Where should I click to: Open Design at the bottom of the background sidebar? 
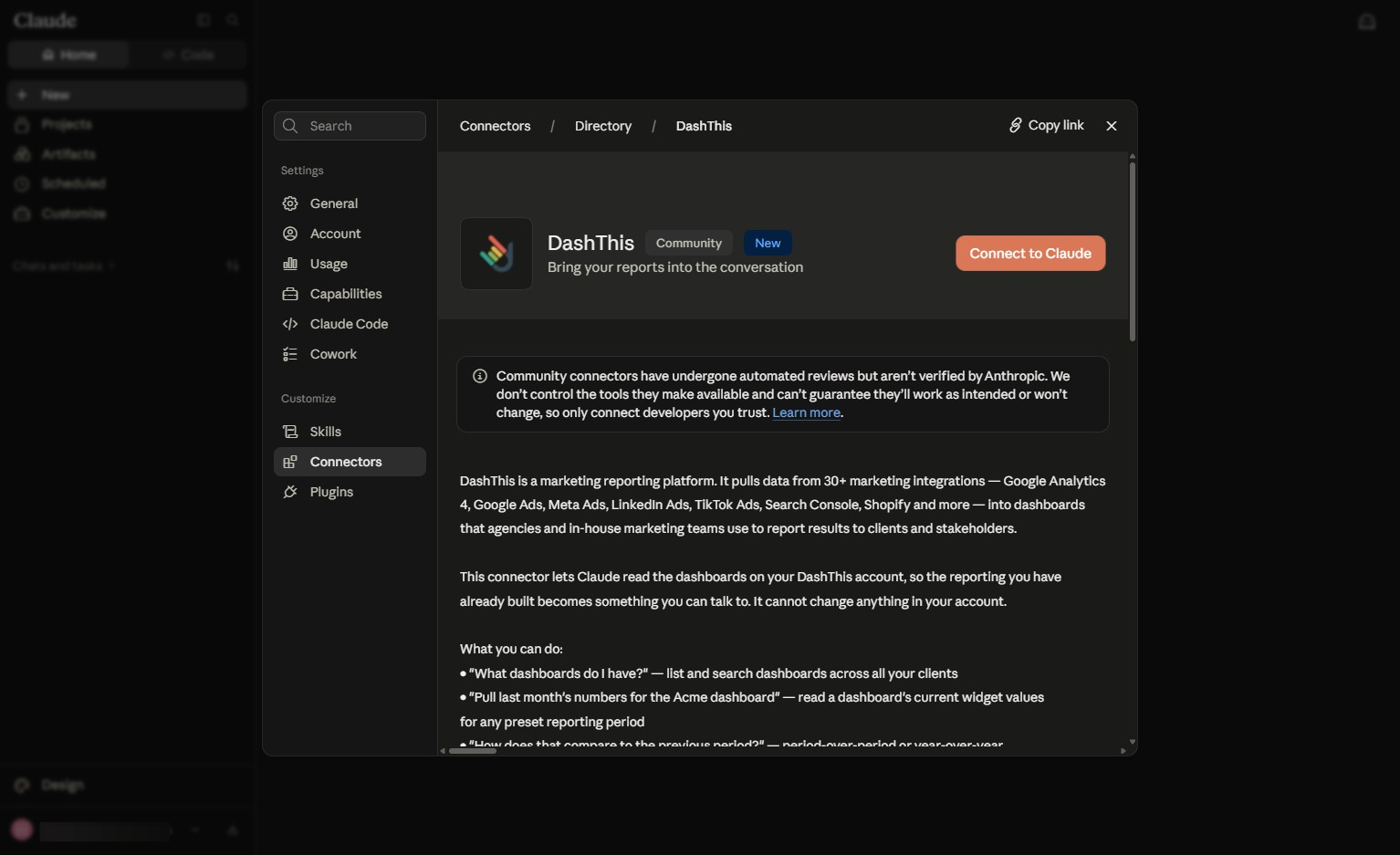tap(128, 785)
